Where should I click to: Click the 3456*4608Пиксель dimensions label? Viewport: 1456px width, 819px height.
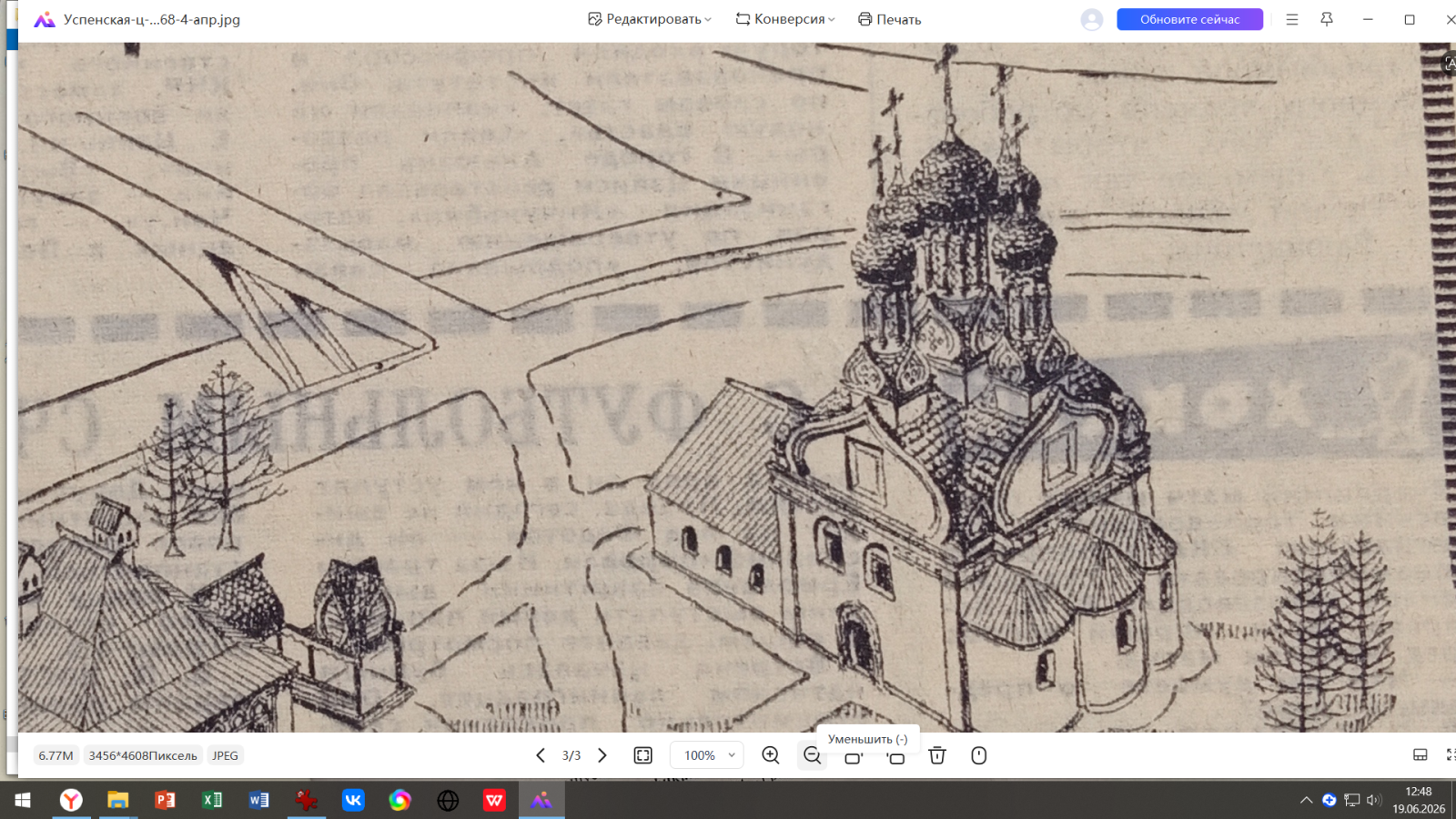click(x=143, y=755)
